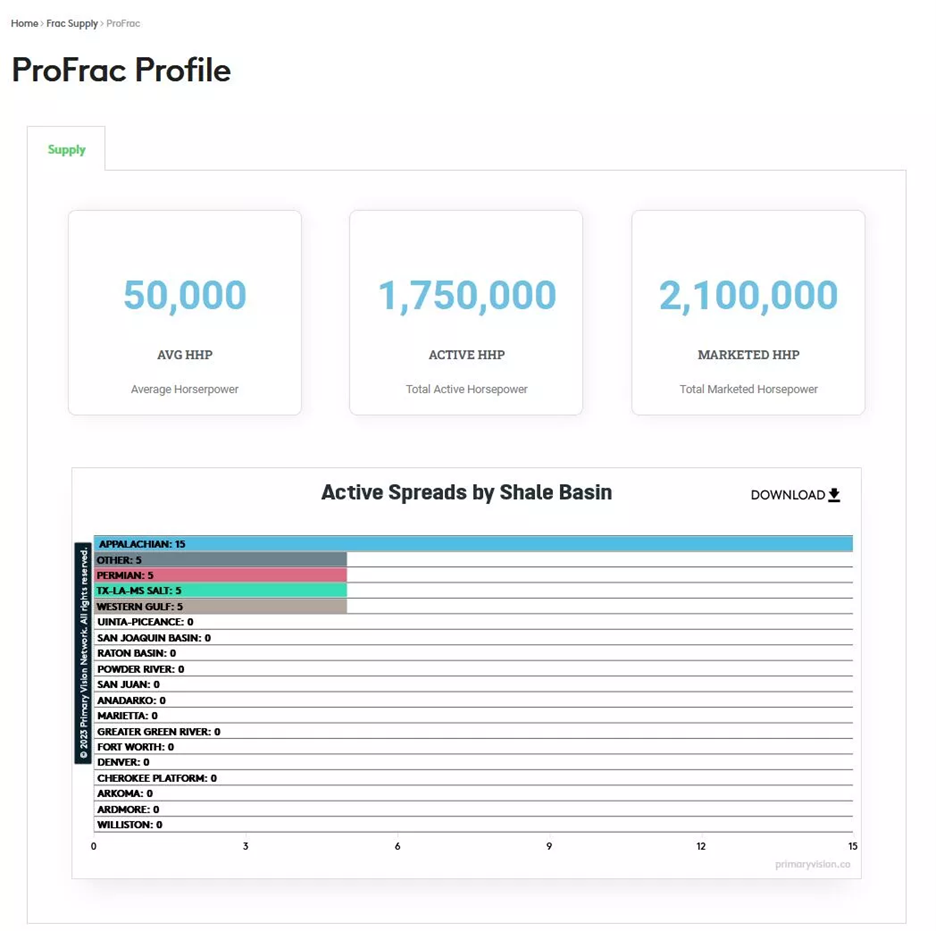The image size is (936, 931).
Task: Select the green TX-LA-MS Salt bar
Action: point(220,591)
